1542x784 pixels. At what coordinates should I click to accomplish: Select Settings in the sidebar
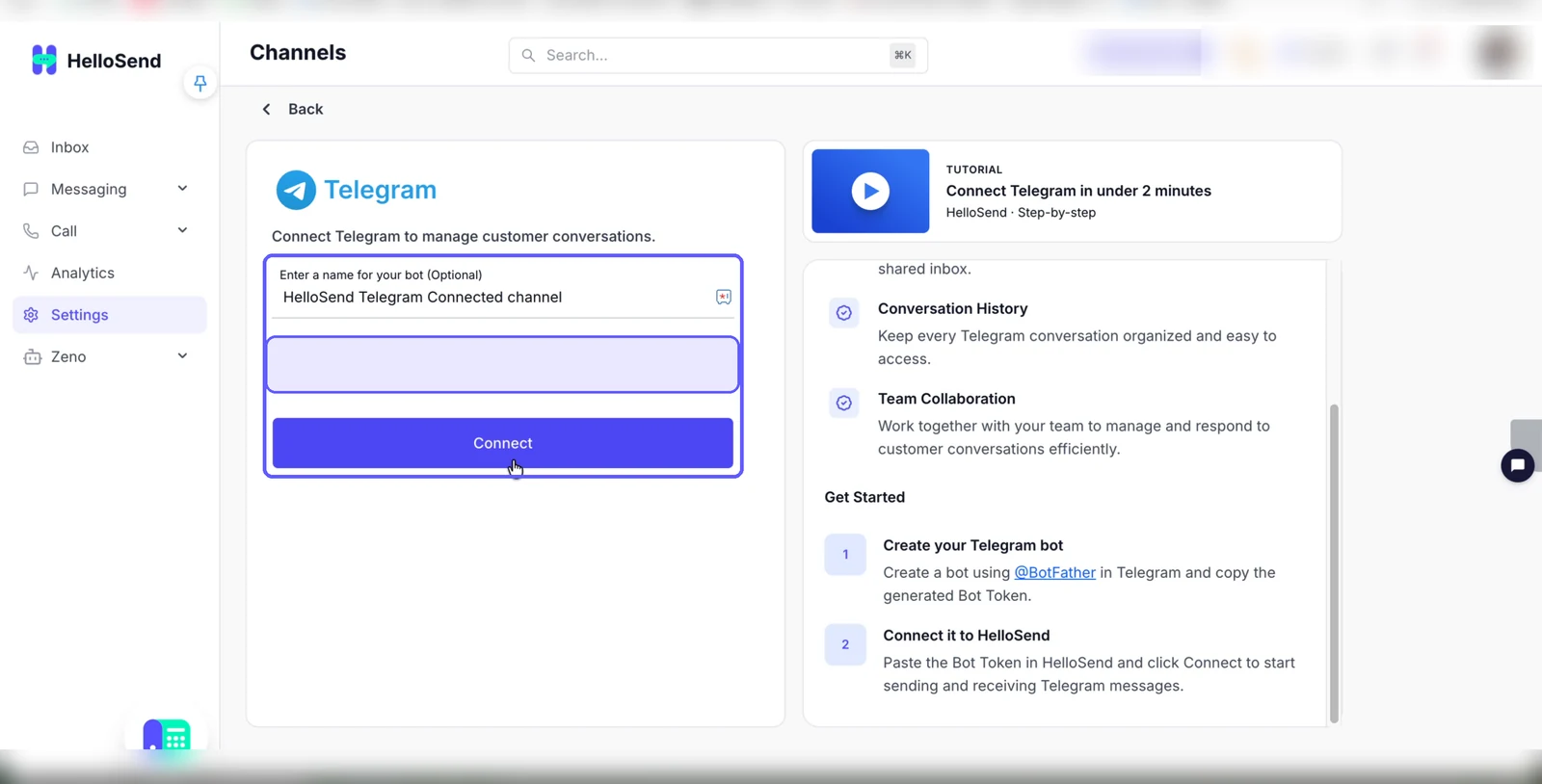coord(110,315)
